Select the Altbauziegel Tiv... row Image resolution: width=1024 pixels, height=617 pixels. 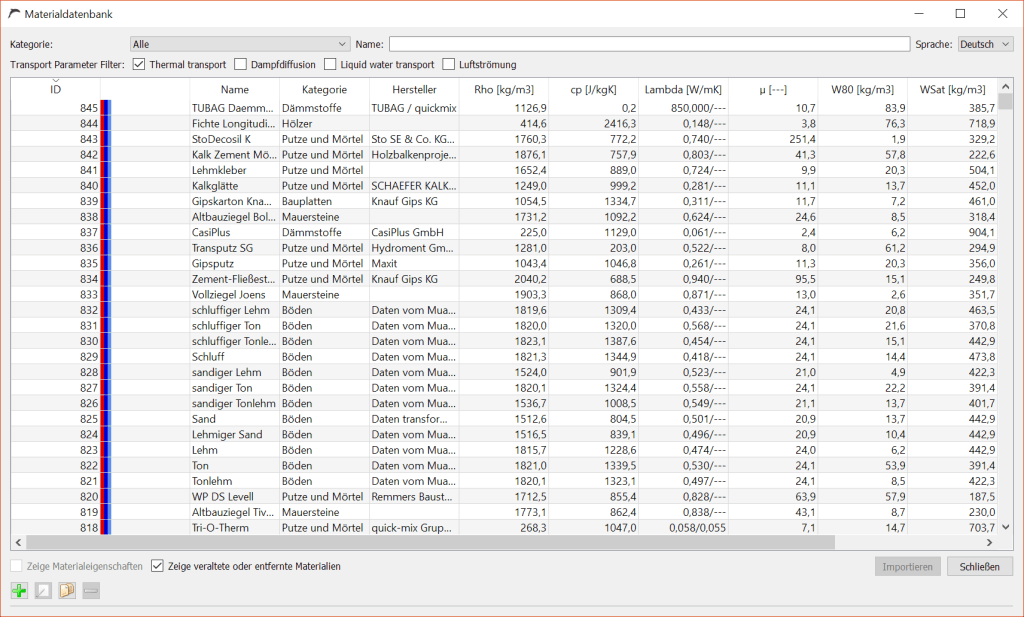click(504, 512)
